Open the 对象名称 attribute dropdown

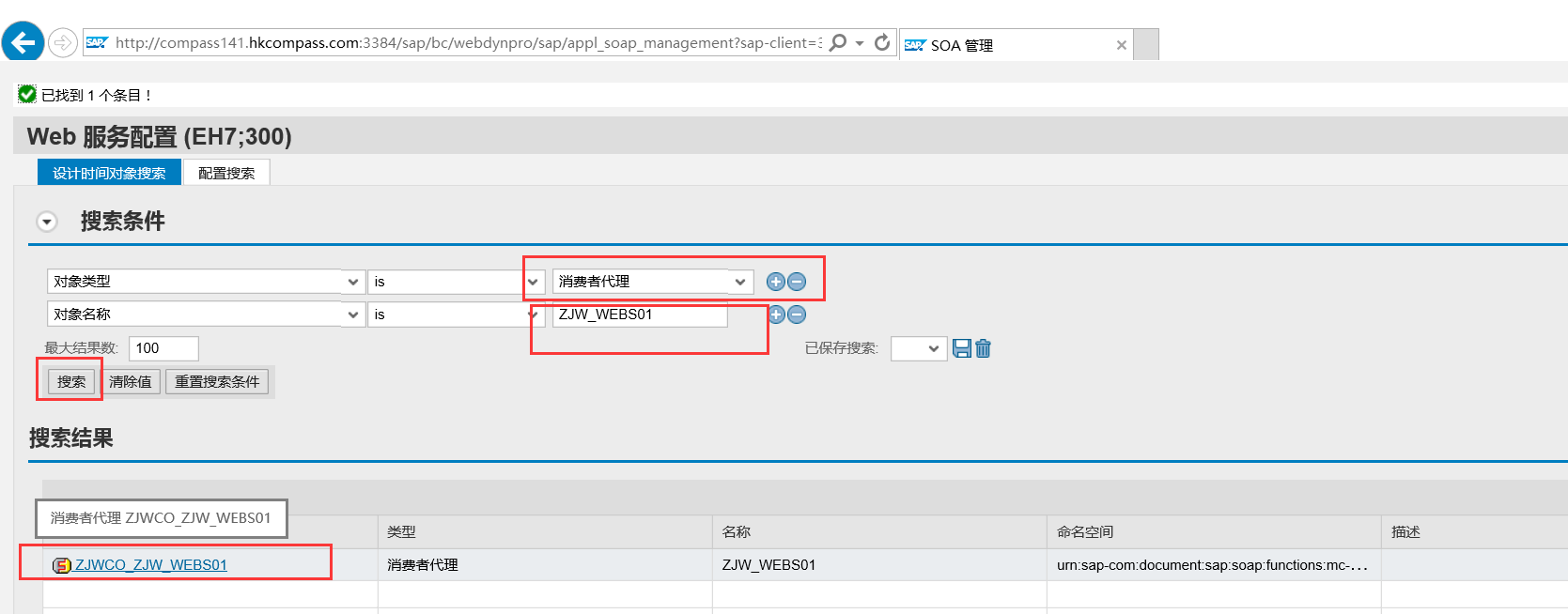click(353, 315)
